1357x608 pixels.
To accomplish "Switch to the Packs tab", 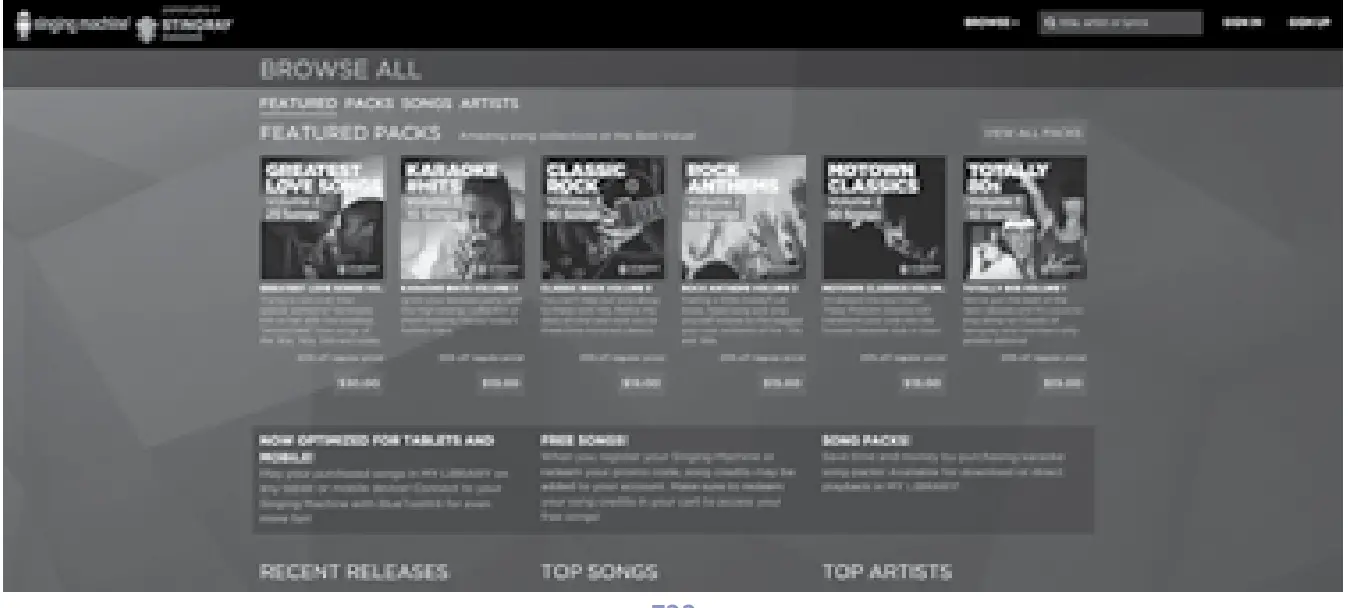I will point(369,103).
